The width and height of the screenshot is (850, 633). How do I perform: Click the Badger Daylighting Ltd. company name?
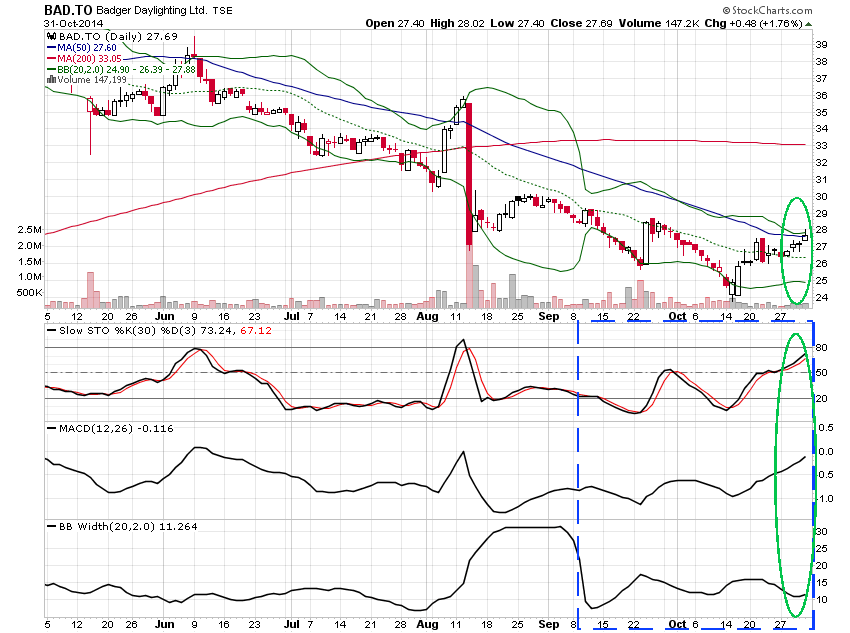click(x=151, y=10)
